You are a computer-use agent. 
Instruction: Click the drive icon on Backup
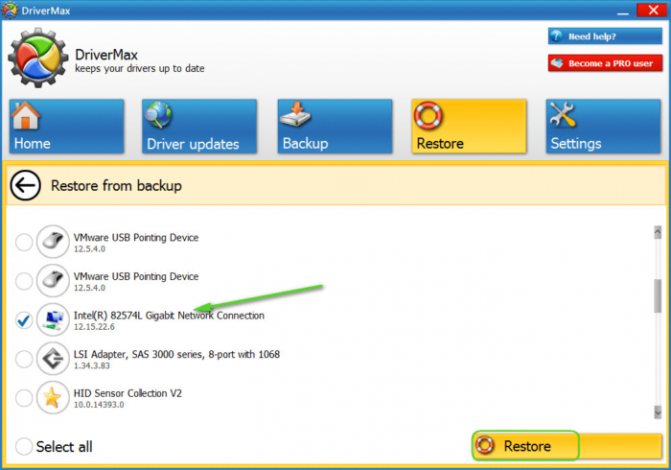tap(296, 114)
